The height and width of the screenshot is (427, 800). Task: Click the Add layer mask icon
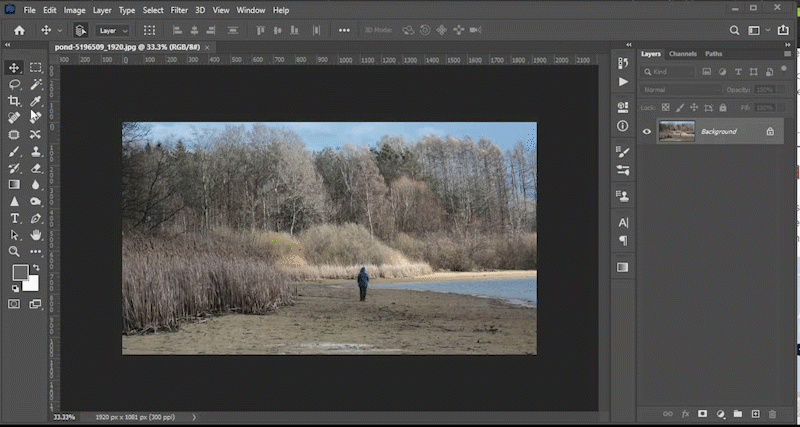click(703, 413)
